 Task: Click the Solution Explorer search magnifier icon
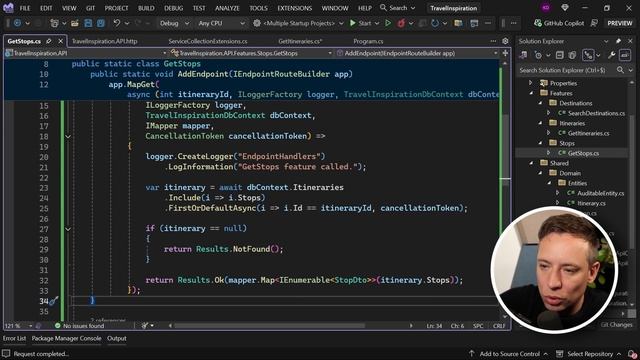(x=620, y=70)
